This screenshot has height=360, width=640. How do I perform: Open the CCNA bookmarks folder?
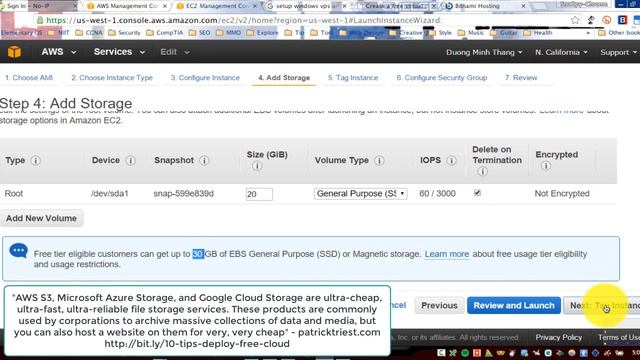tap(89, 33)
